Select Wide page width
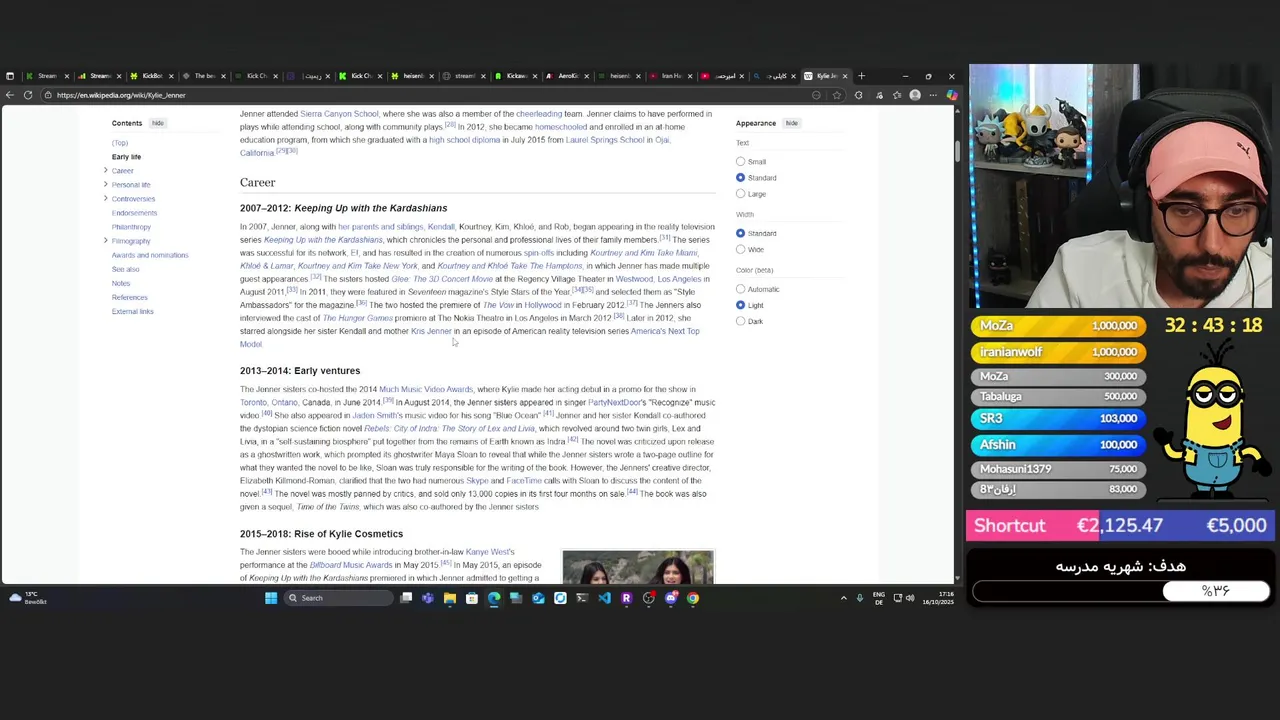Screen dimensions: 1280x720 click(x=741, y=249)
